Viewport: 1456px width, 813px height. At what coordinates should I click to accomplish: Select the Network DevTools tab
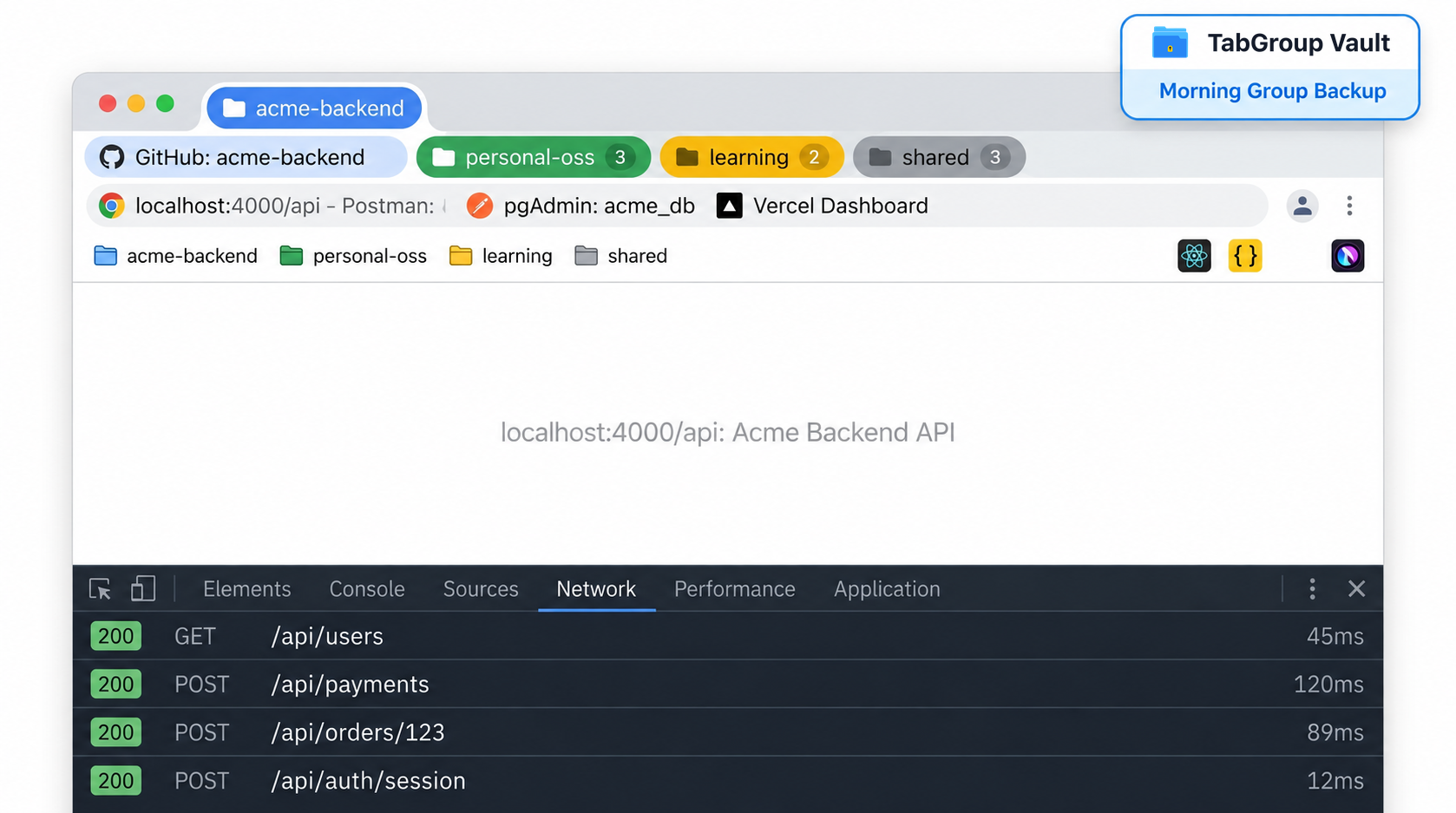[x=596, y=589]
